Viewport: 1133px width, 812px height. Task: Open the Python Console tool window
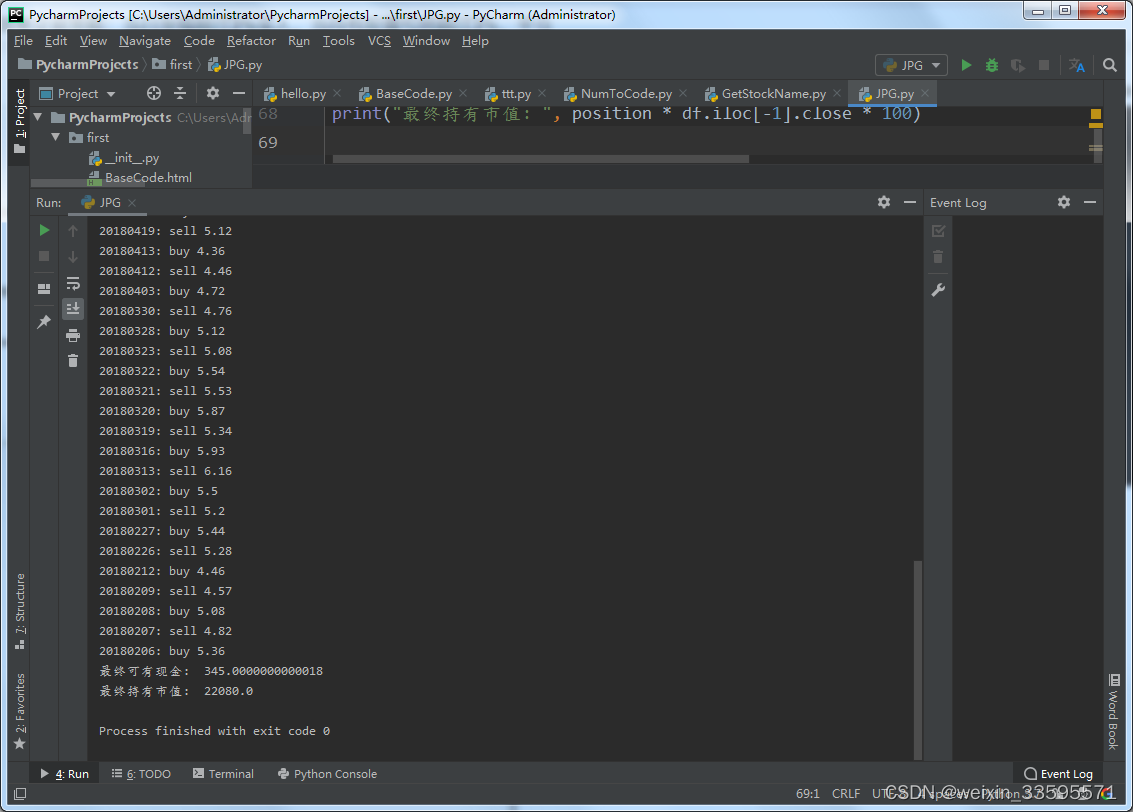coord(327,774)
